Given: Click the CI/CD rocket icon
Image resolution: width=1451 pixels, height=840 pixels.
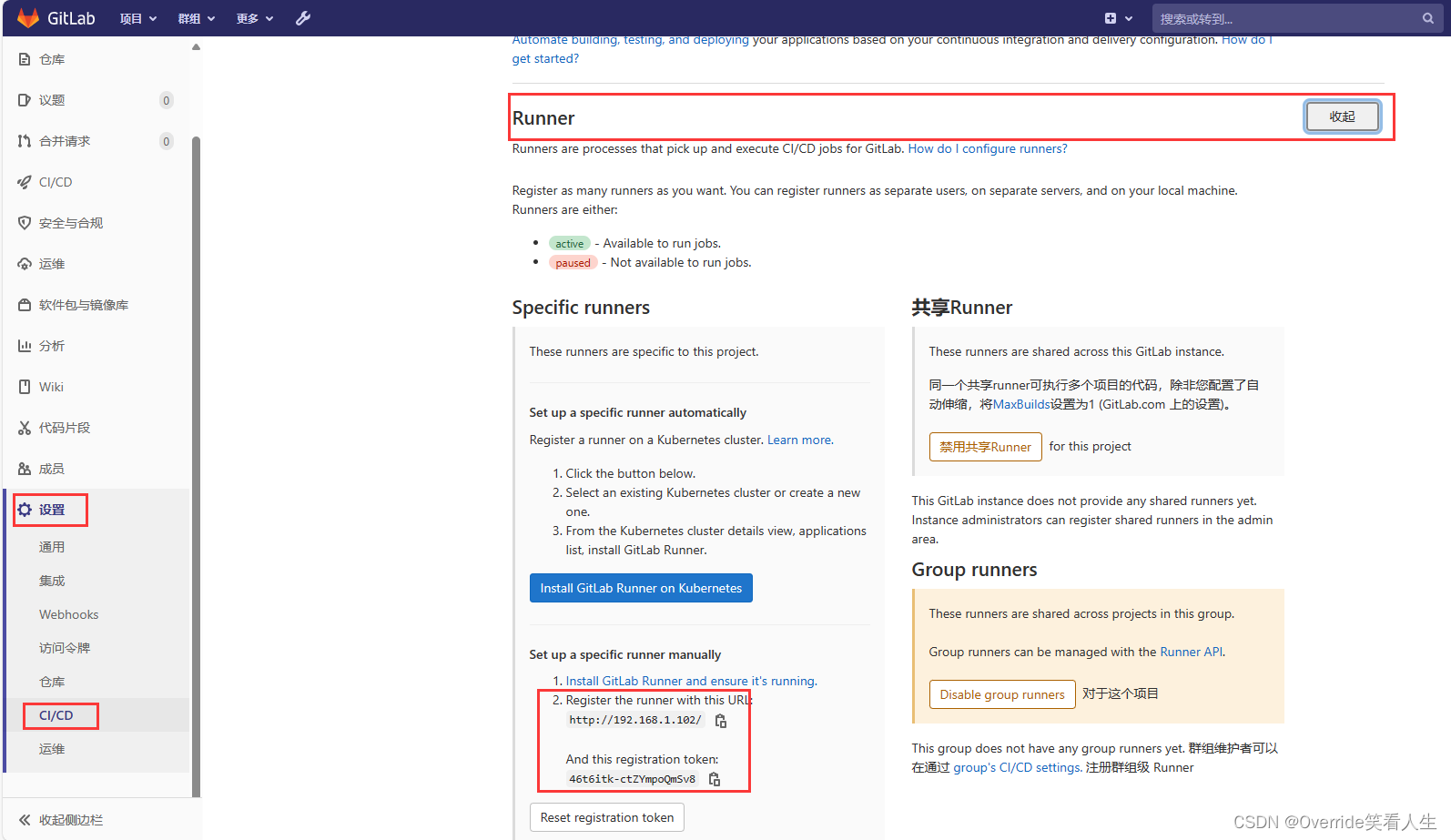Looking at the screenshot, I should (x=25, y=182).
